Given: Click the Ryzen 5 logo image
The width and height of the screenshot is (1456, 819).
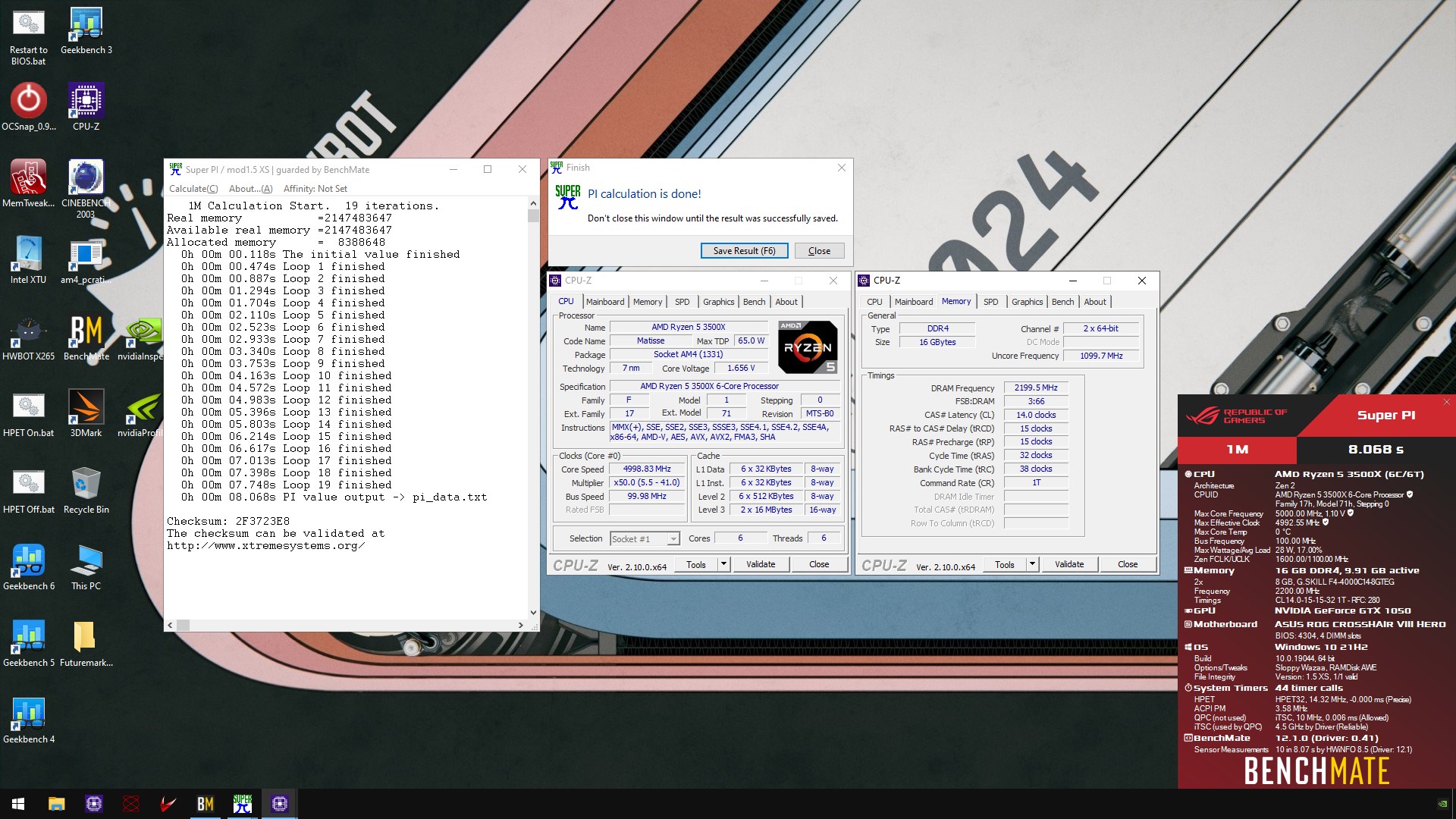Looking at the screenshot, I should pos(808,347).
